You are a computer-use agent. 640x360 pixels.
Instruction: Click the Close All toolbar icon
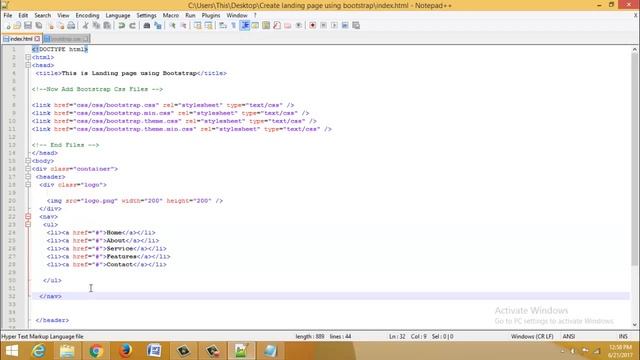pyautogui.click(x=61, y=25)
